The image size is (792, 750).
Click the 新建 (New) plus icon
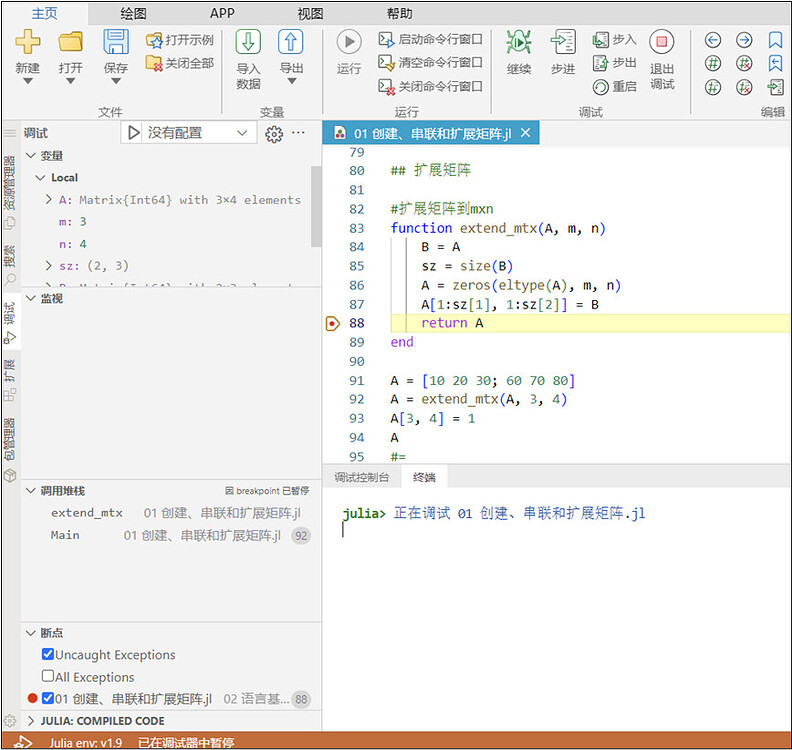click(x=28, y=41)
